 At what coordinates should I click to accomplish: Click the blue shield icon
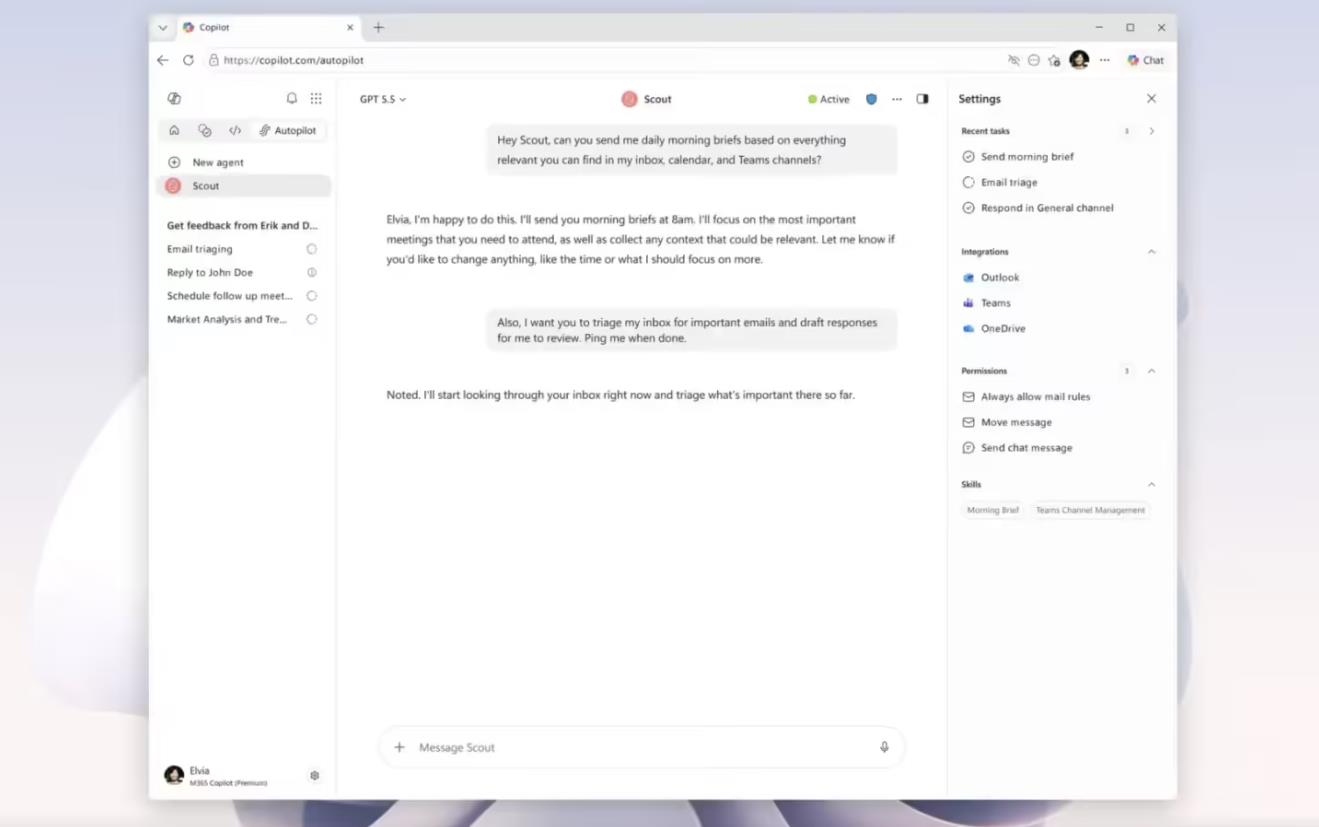coord(872,99)
